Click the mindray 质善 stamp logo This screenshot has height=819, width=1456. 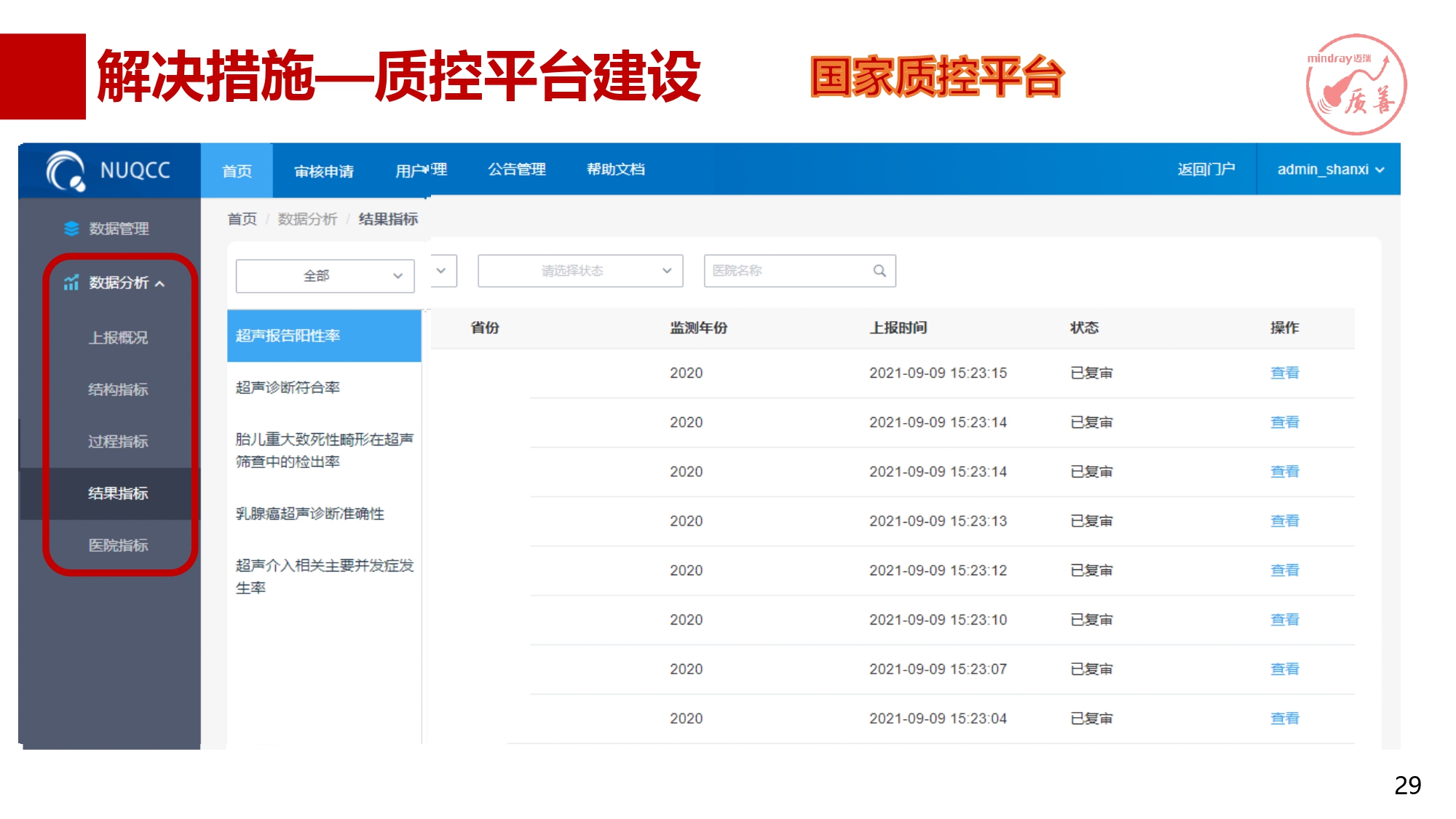1356,84
